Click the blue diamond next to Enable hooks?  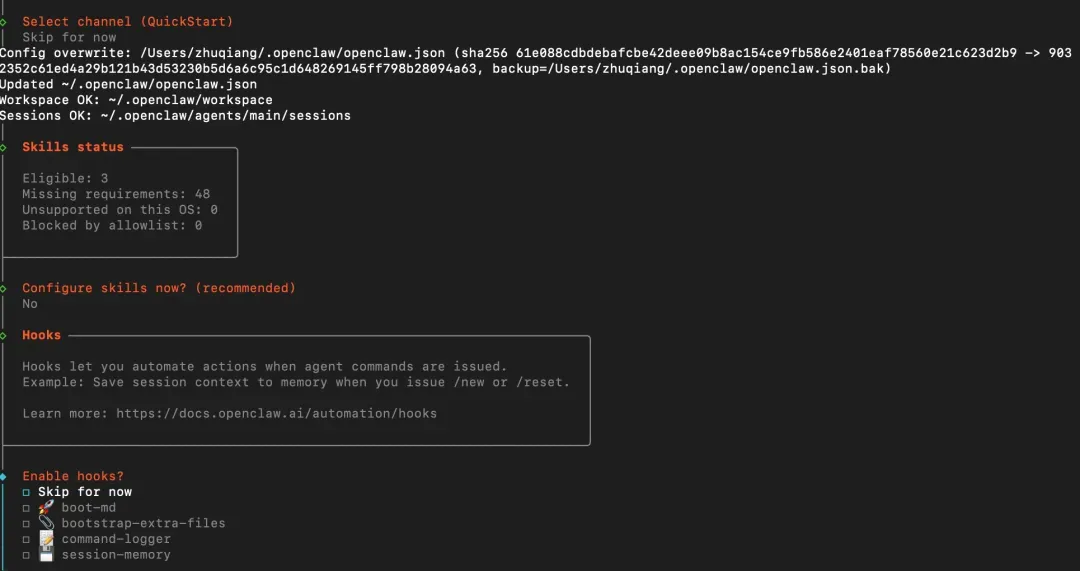pyautogui.click(x=3, y=477)
